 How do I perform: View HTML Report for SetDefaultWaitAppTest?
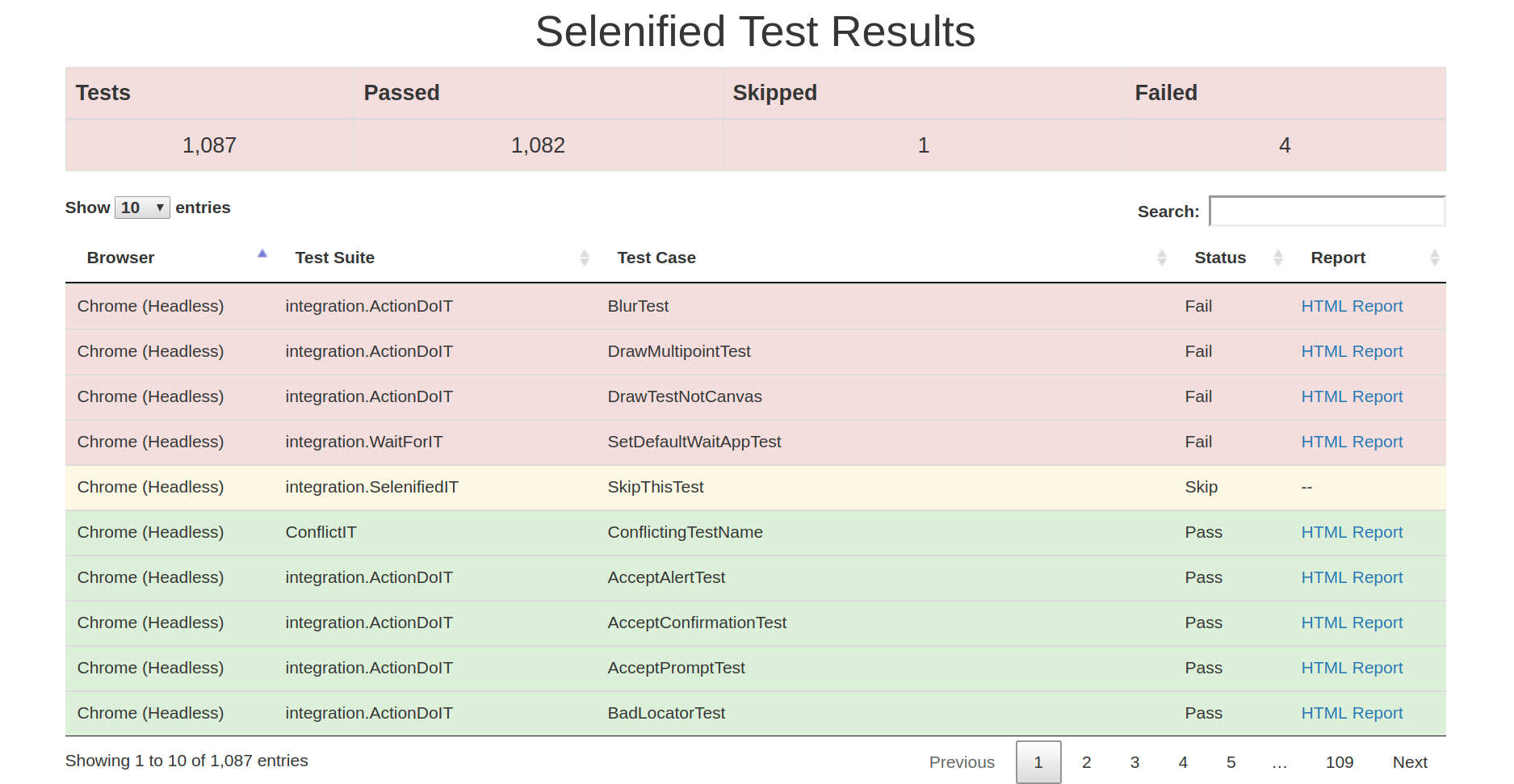1352,442
